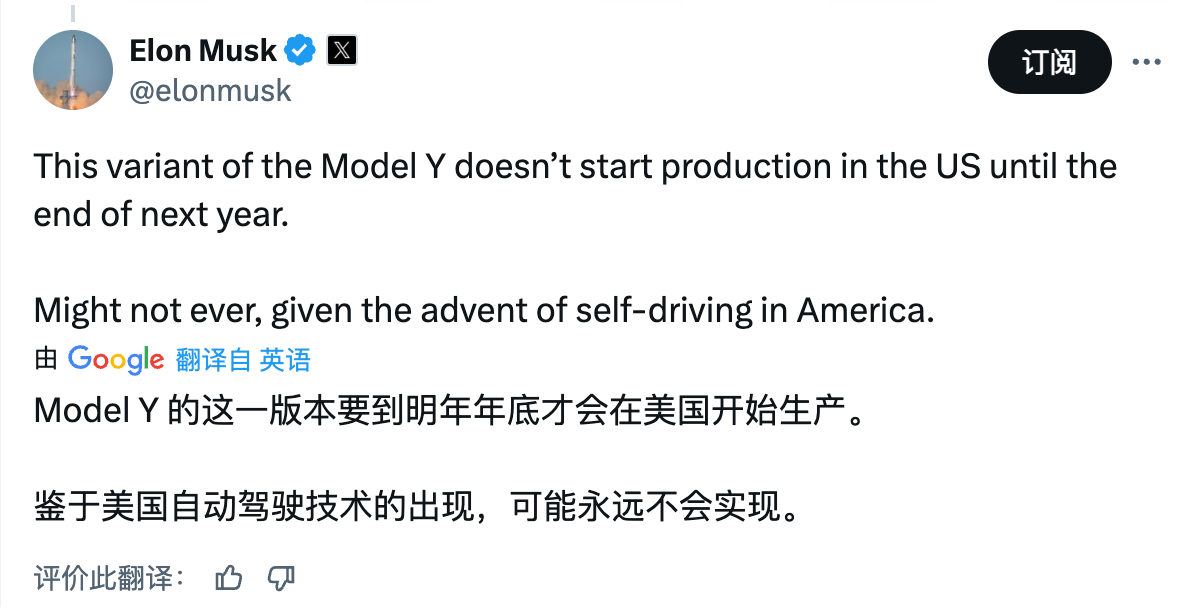Click the 英语 language link

point(285,360)
